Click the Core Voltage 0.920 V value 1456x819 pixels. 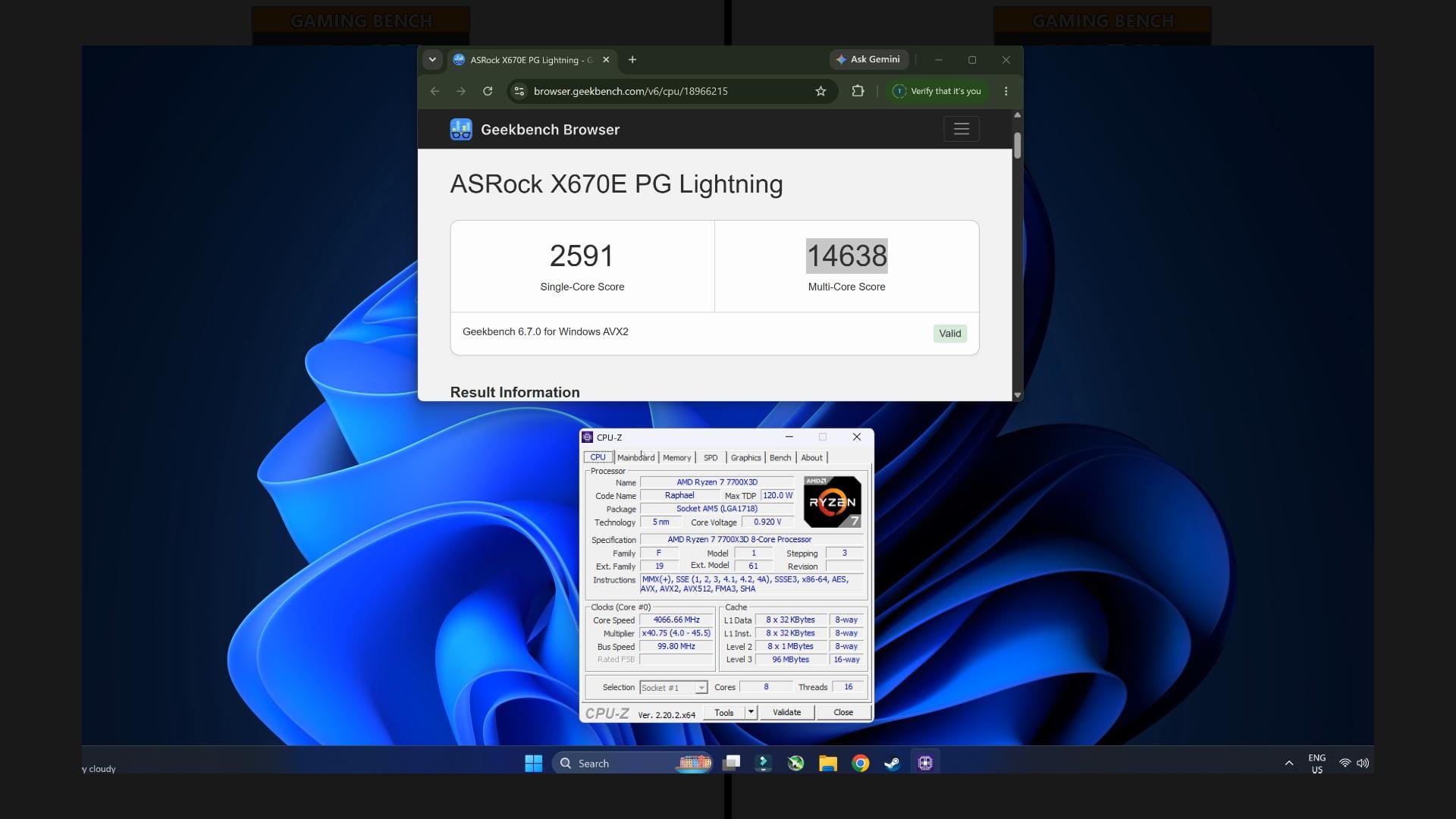[767, 522]
